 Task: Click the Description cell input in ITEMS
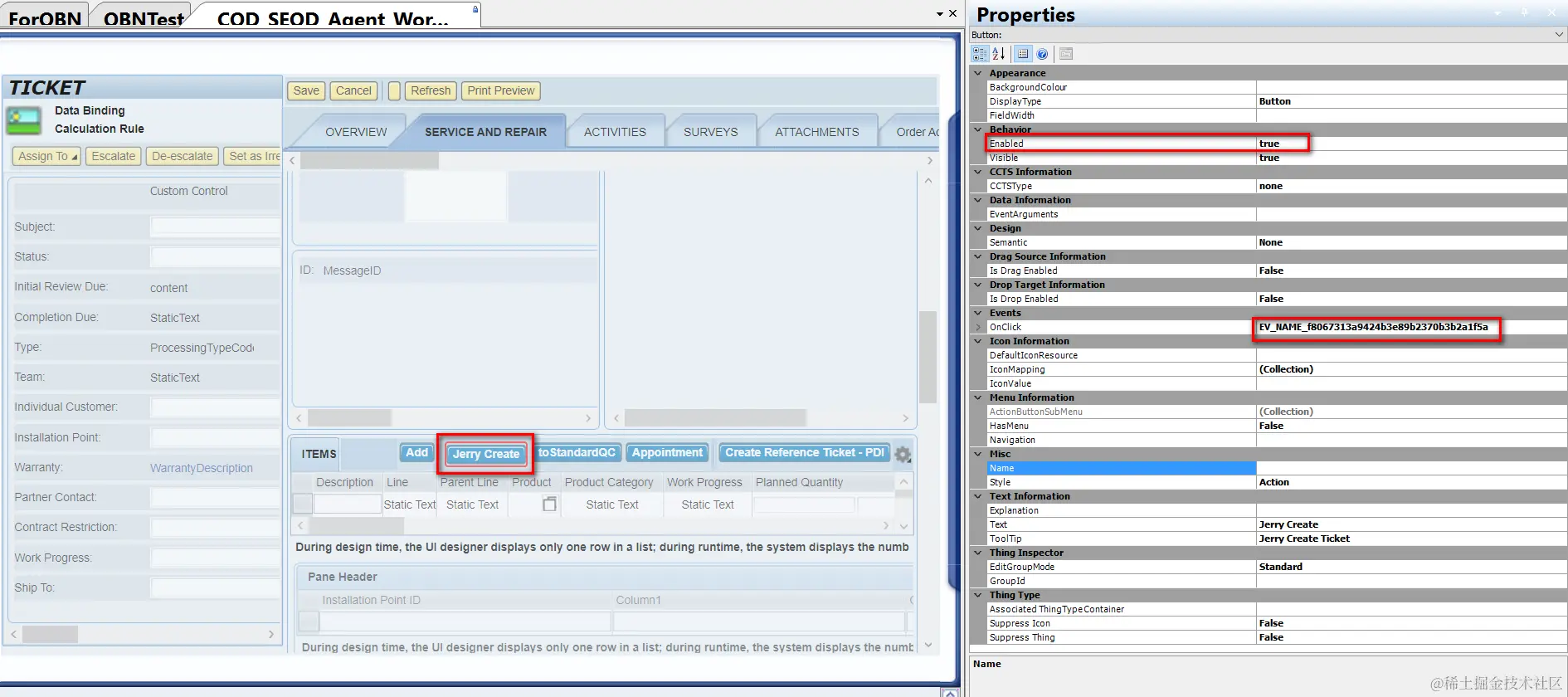click(347, 504)
